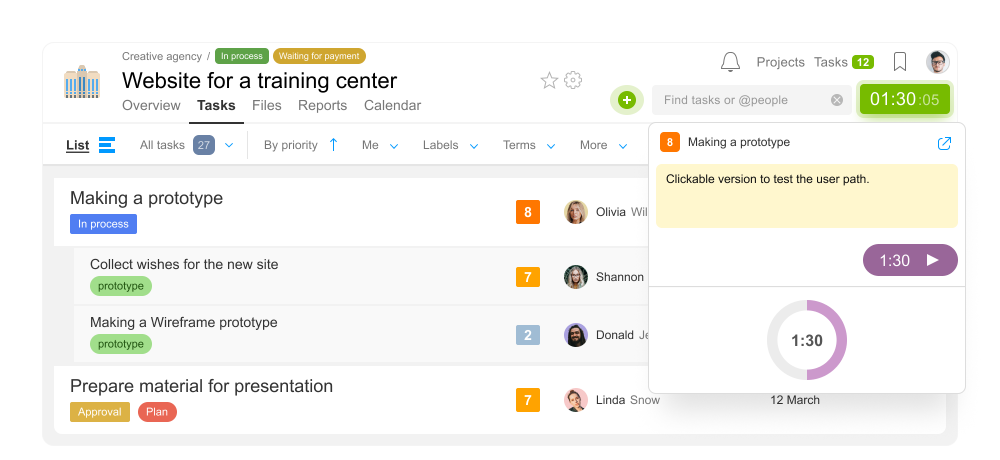Image resolution: width=1000 pixels, height=460 pixels.
Task: Star the Website for a training center project
Action: (549, 80)
